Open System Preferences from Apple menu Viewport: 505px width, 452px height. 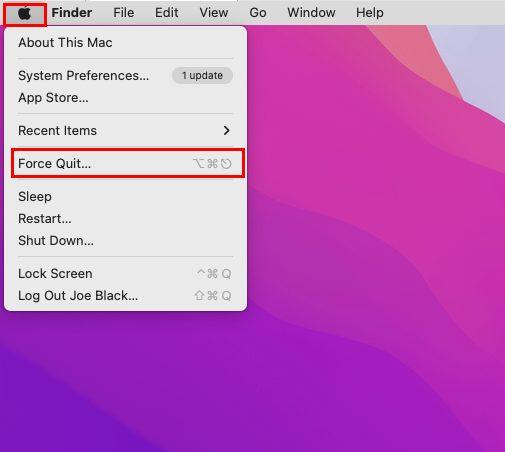click(x=125, y=76)
